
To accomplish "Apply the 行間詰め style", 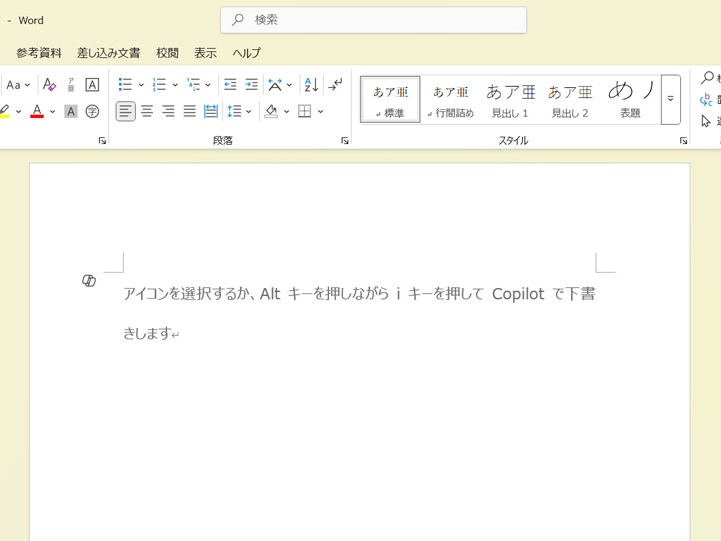I will click(x=450, y=100).
